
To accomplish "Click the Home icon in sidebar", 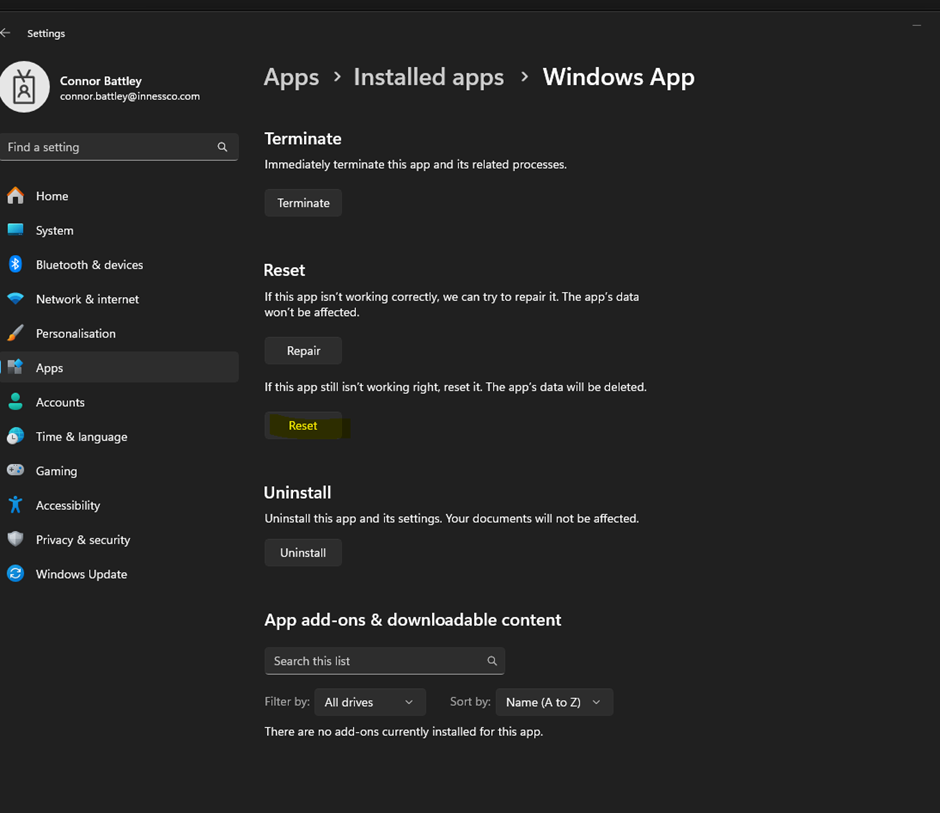I will coord(15,196).
